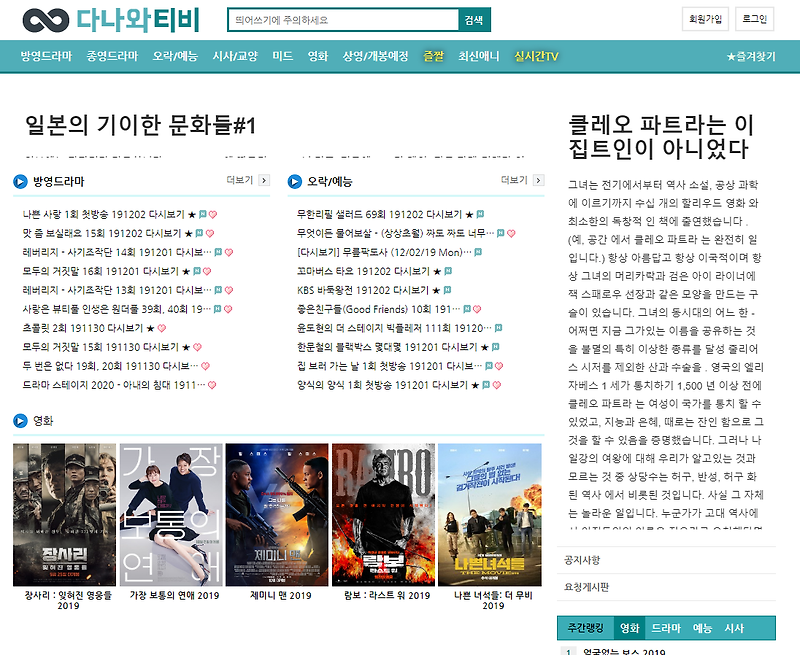Select the 예능 weekly ranking tab
The image size is (800, 655).
click(702, 628)
